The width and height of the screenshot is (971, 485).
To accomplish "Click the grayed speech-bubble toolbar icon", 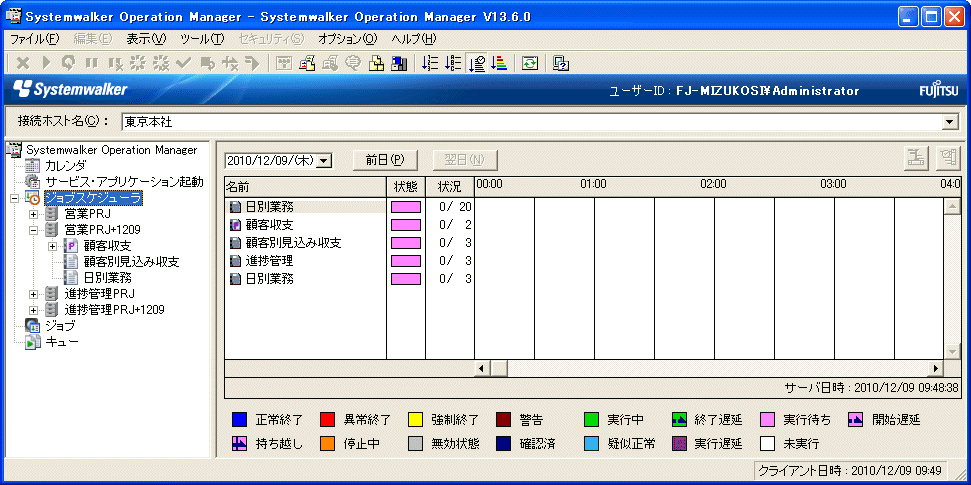I will coord(353,63).
